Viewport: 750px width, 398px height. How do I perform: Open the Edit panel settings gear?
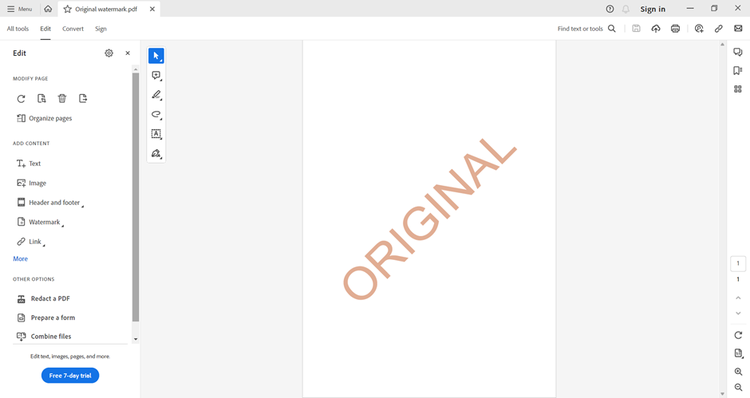pyautogui.click(x=109, y=53)
